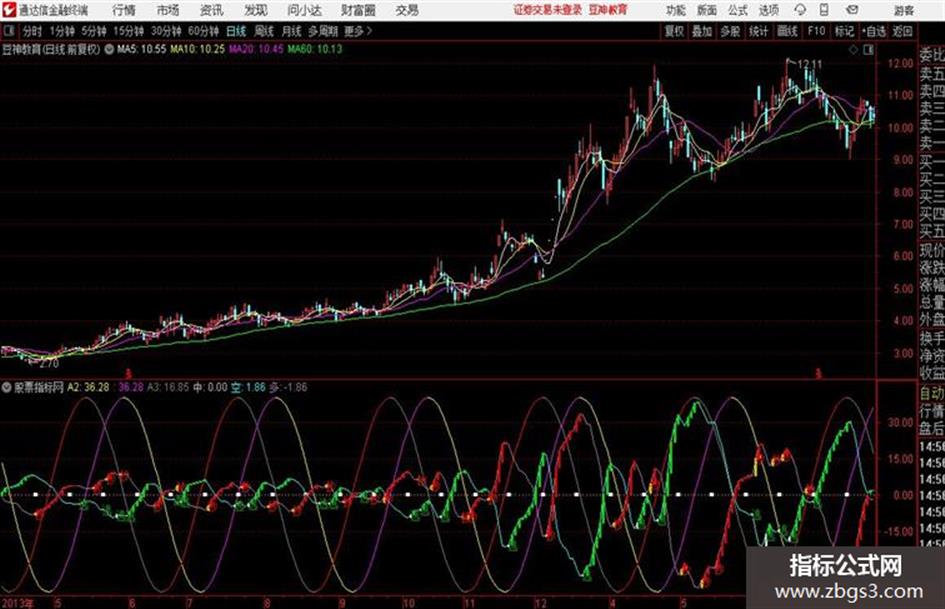Click the 返回 back button
The width and height of the screenshot is (945, 609).
(x=902, y=31)
